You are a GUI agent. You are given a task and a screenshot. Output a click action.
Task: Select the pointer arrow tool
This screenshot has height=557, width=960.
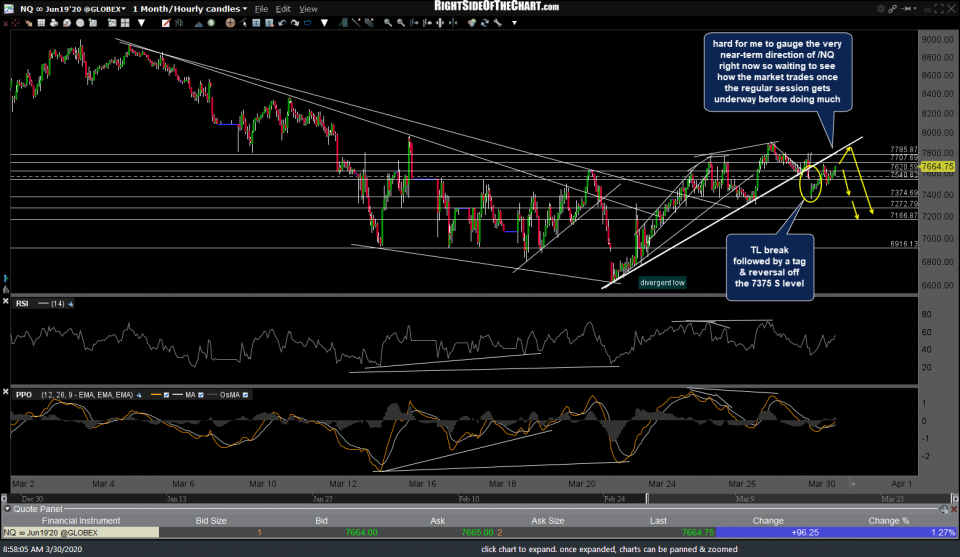pos(243,23)
